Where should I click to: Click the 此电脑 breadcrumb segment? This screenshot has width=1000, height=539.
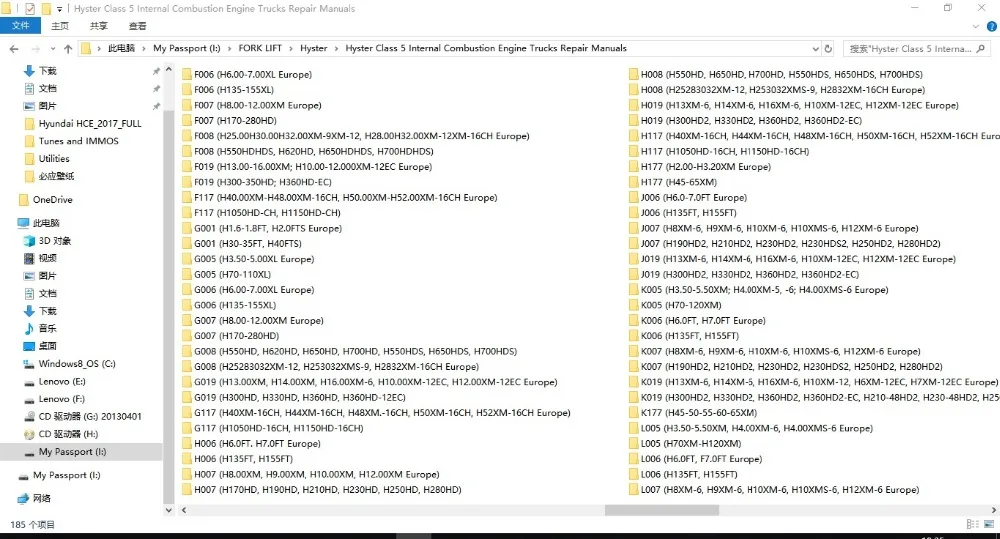pyautogui.click(x=121, y=48)
